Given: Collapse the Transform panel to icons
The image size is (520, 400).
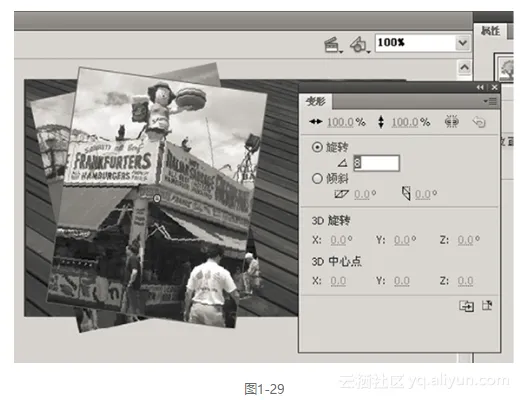Looking at the screenshot, I should click(x=480, y=87).
